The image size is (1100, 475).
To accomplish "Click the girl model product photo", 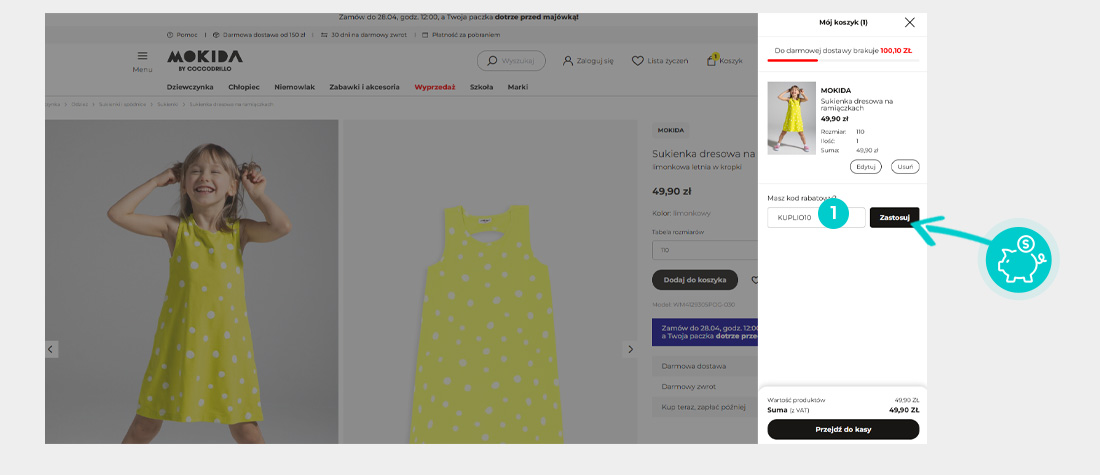I will pos(192,281).
